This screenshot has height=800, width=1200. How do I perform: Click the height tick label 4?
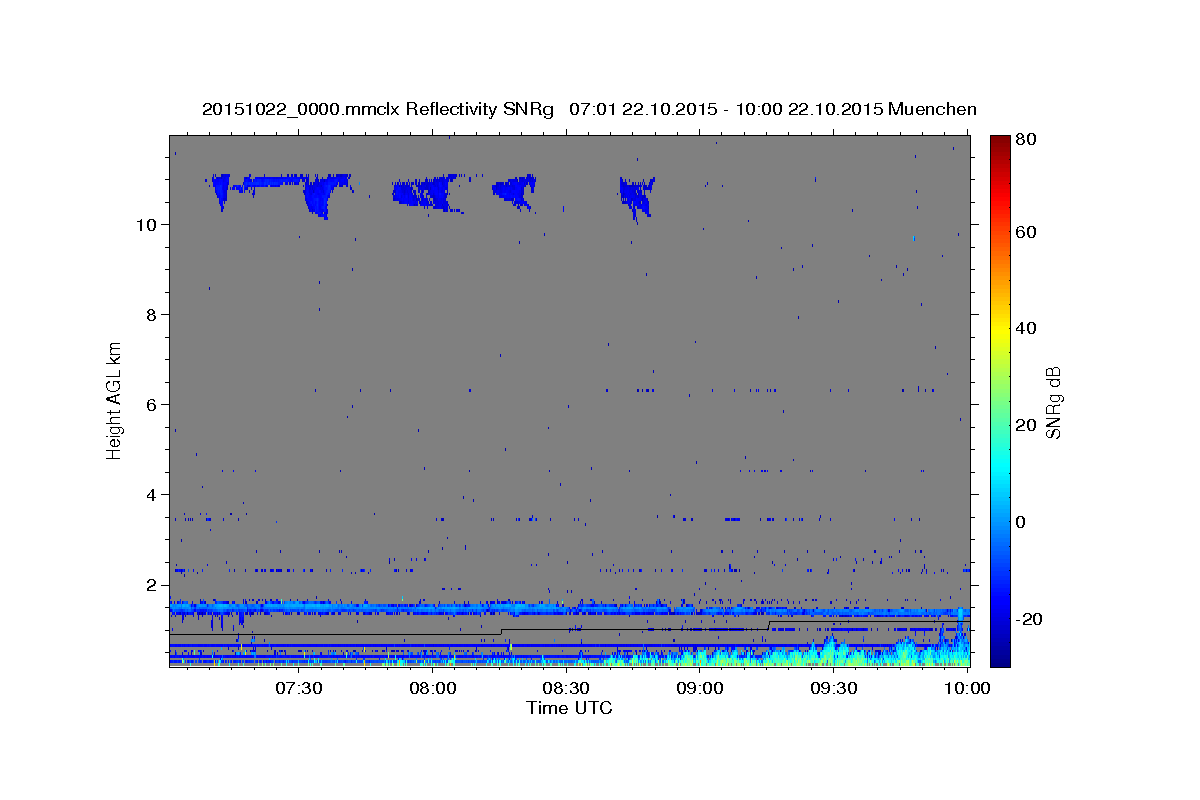tap(151, 494)
